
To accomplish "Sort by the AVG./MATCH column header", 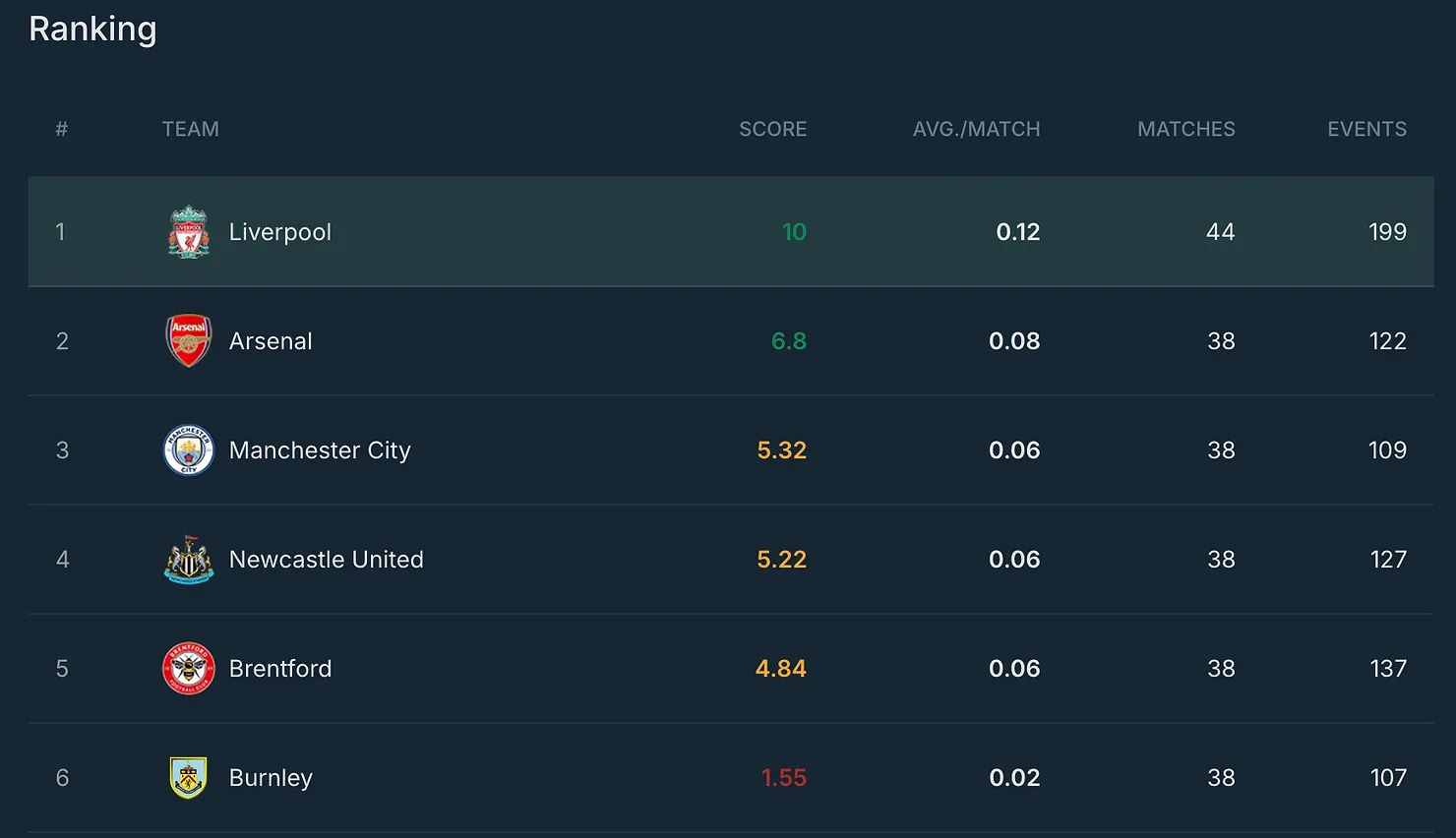I will point(976,129).
